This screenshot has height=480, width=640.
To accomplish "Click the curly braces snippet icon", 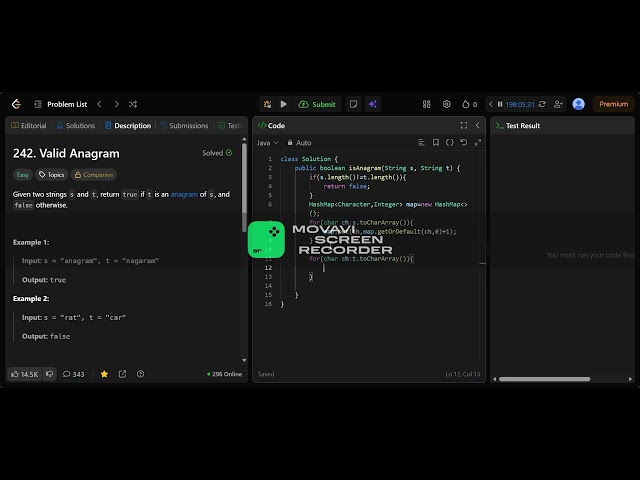I will point(449,142).
